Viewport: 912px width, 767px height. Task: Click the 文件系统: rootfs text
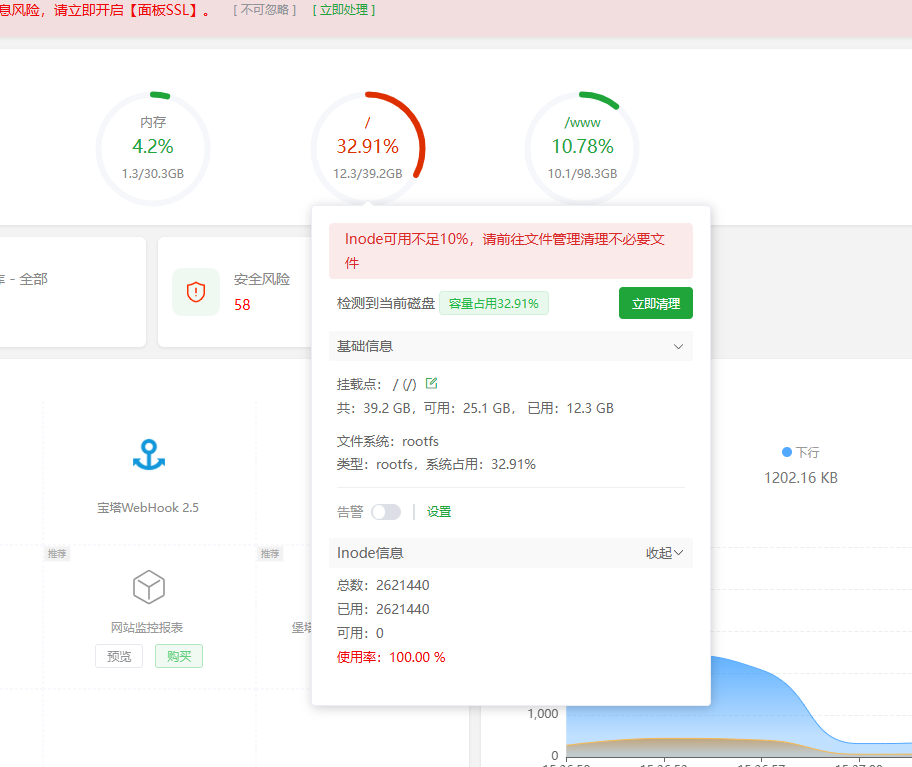click(x=388, y=441)
